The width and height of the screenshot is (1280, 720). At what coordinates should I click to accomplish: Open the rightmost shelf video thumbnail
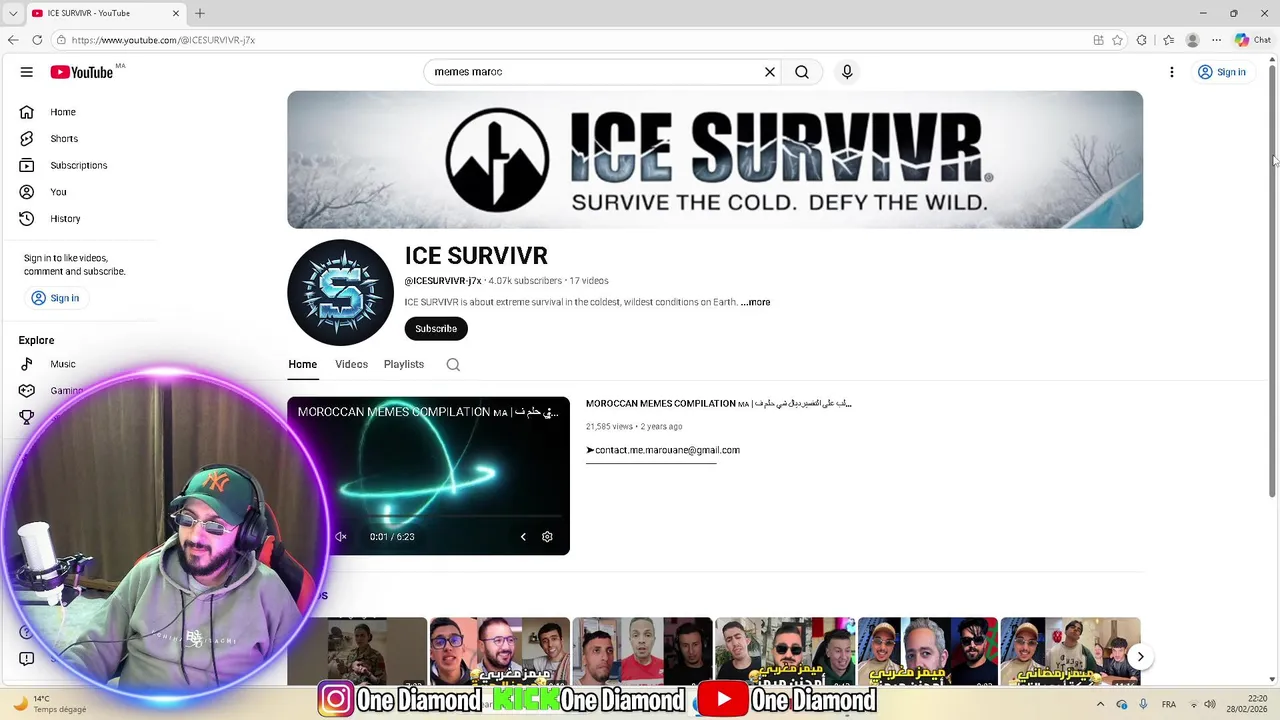(x=1070, y=651)
